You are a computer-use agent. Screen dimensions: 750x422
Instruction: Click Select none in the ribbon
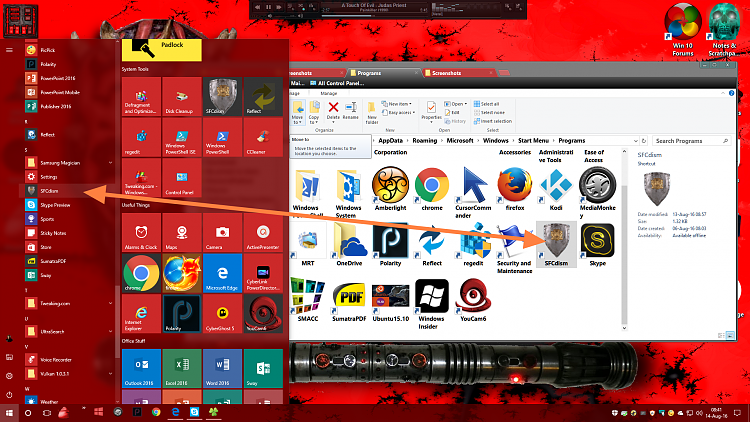click(489, 112)
